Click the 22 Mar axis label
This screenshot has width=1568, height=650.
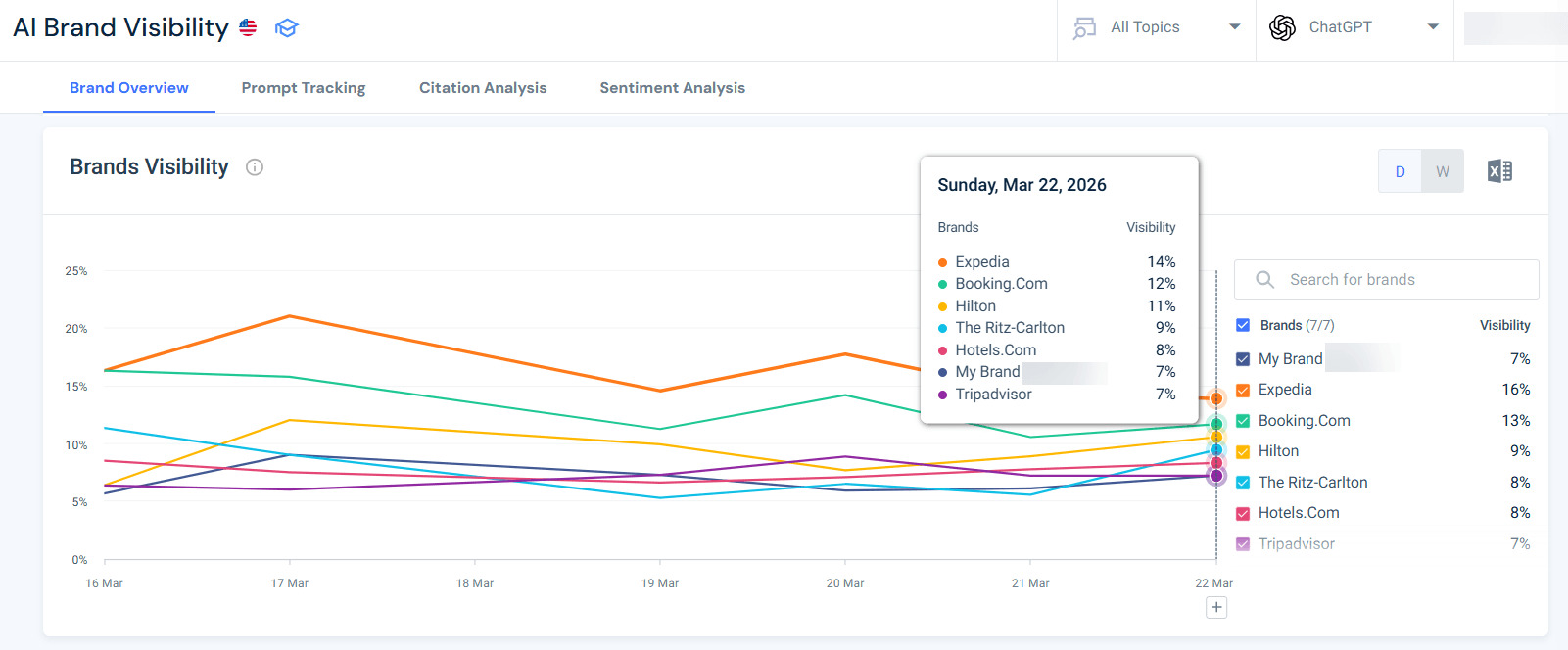coord(1214,583)
